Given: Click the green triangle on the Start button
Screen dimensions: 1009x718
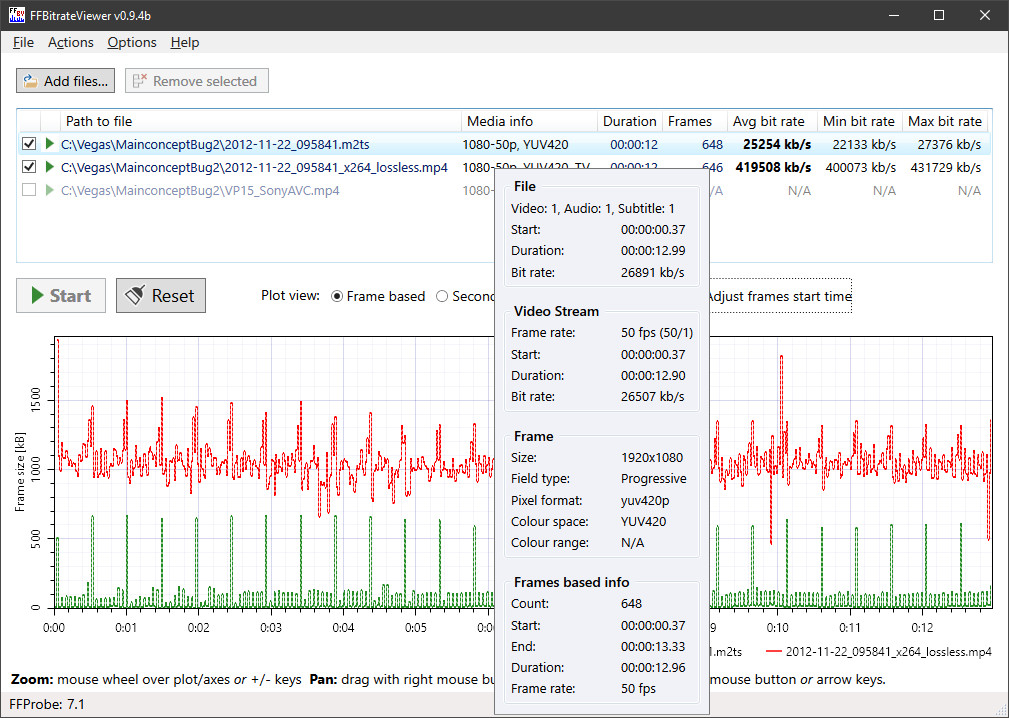Looking at the screenshot, I should [37, 296].
